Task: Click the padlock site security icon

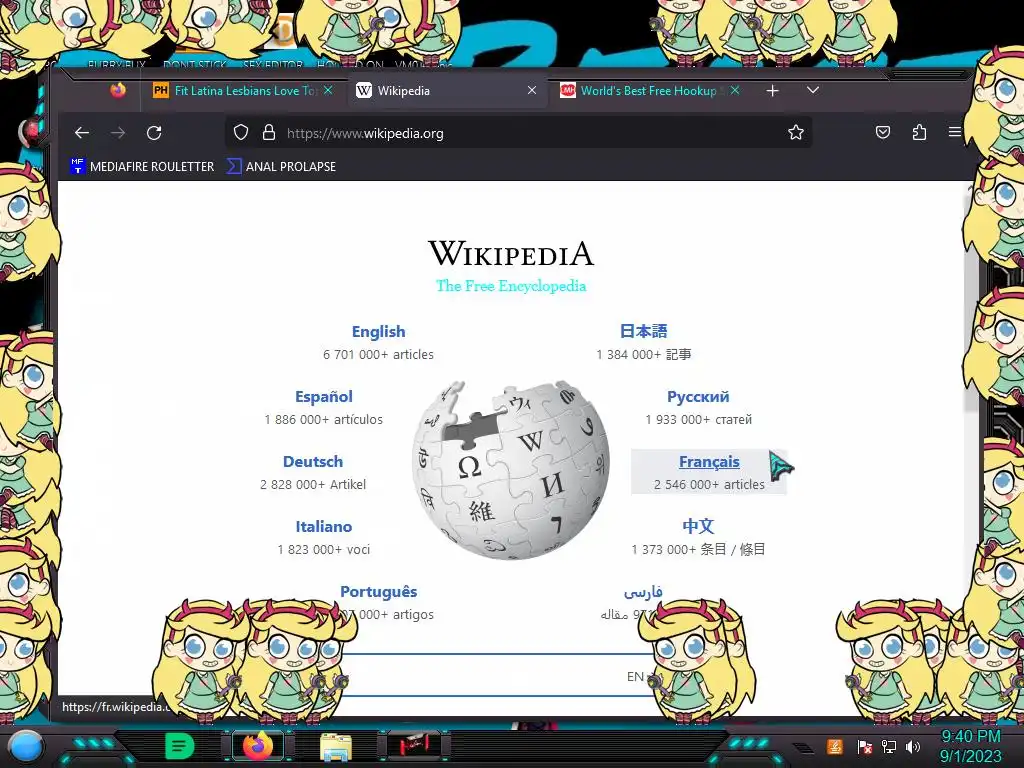Action: pos(268,133)
